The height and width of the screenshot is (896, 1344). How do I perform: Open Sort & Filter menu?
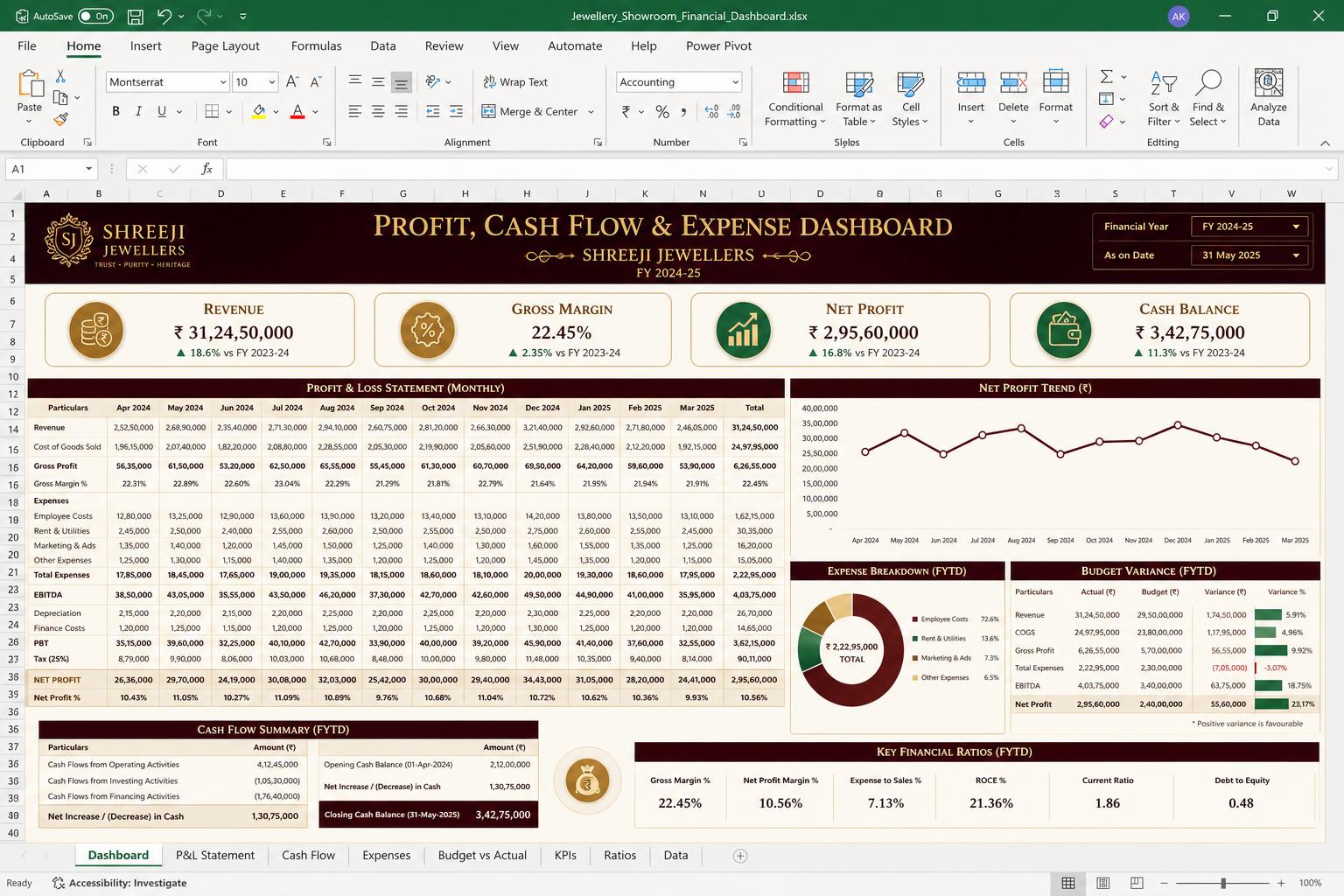(x=1164, y=98)
